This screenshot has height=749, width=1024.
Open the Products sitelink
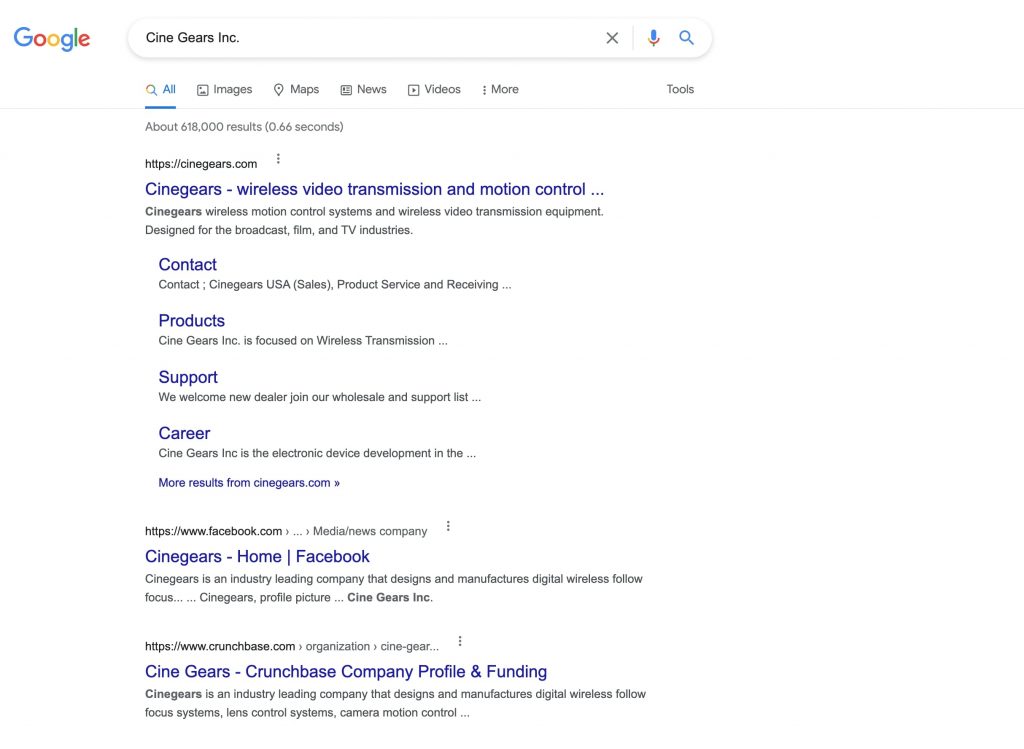click(x=191, y=321)
